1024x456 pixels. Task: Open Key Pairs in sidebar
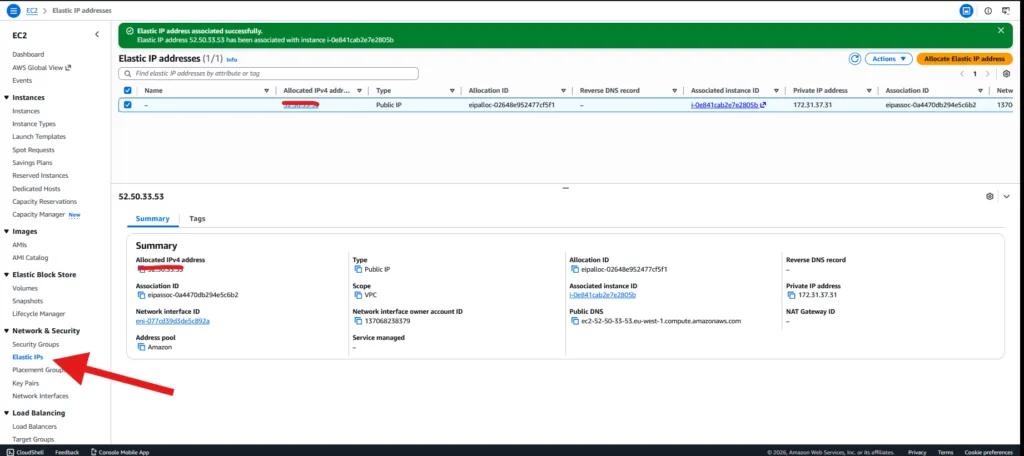tap(25, 383)
